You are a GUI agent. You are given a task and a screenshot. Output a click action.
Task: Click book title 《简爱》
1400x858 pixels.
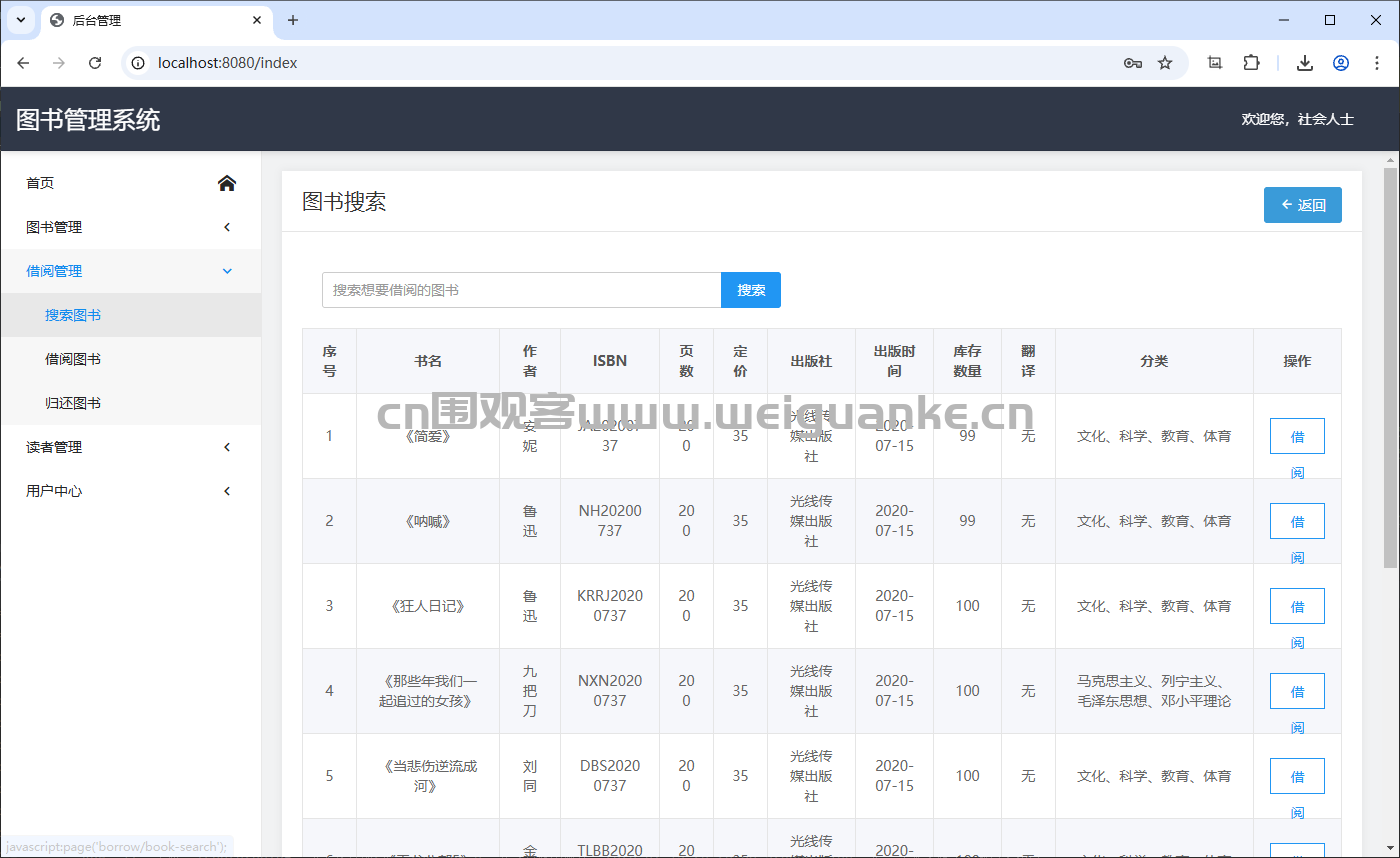(428, 436)
